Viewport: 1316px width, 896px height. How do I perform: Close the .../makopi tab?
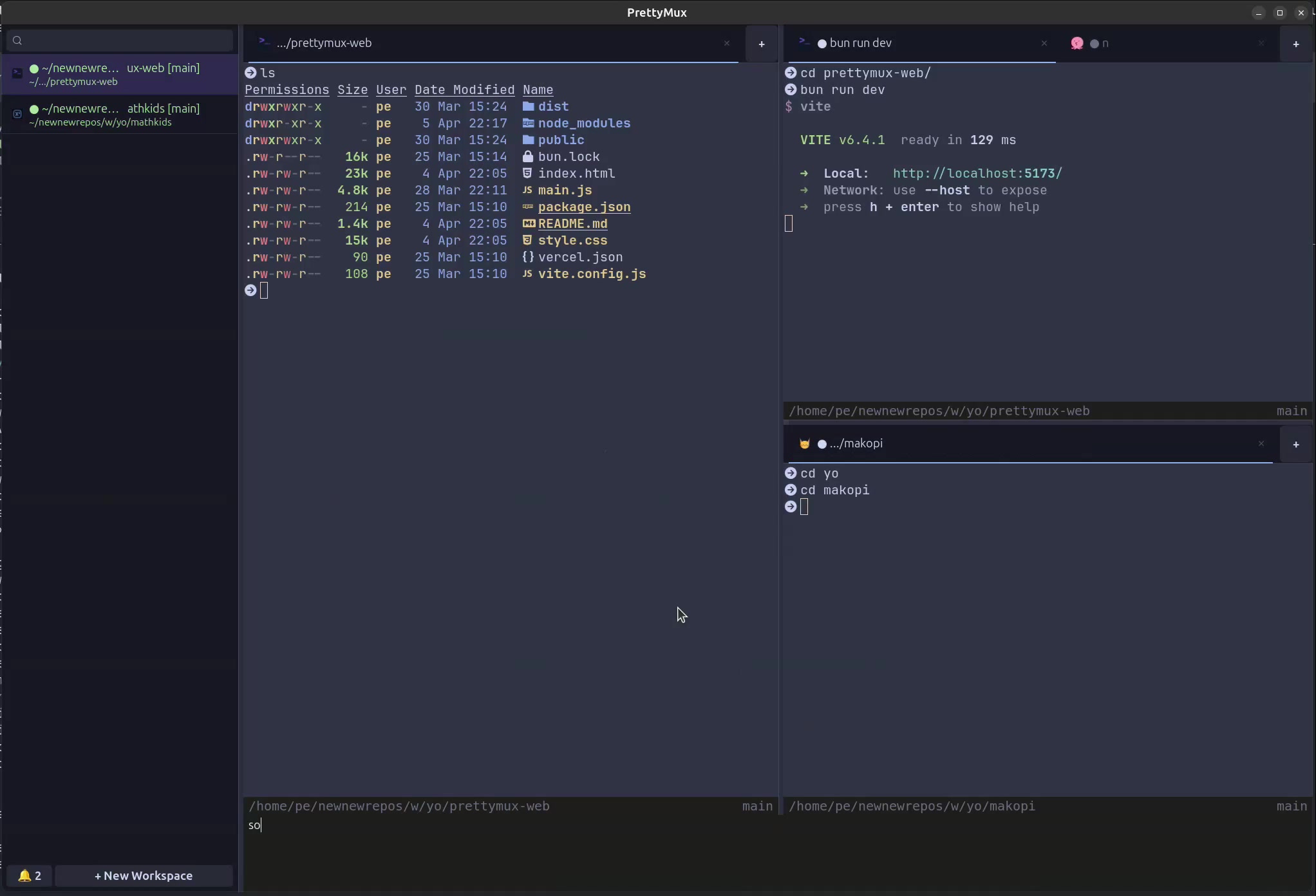1261,443
